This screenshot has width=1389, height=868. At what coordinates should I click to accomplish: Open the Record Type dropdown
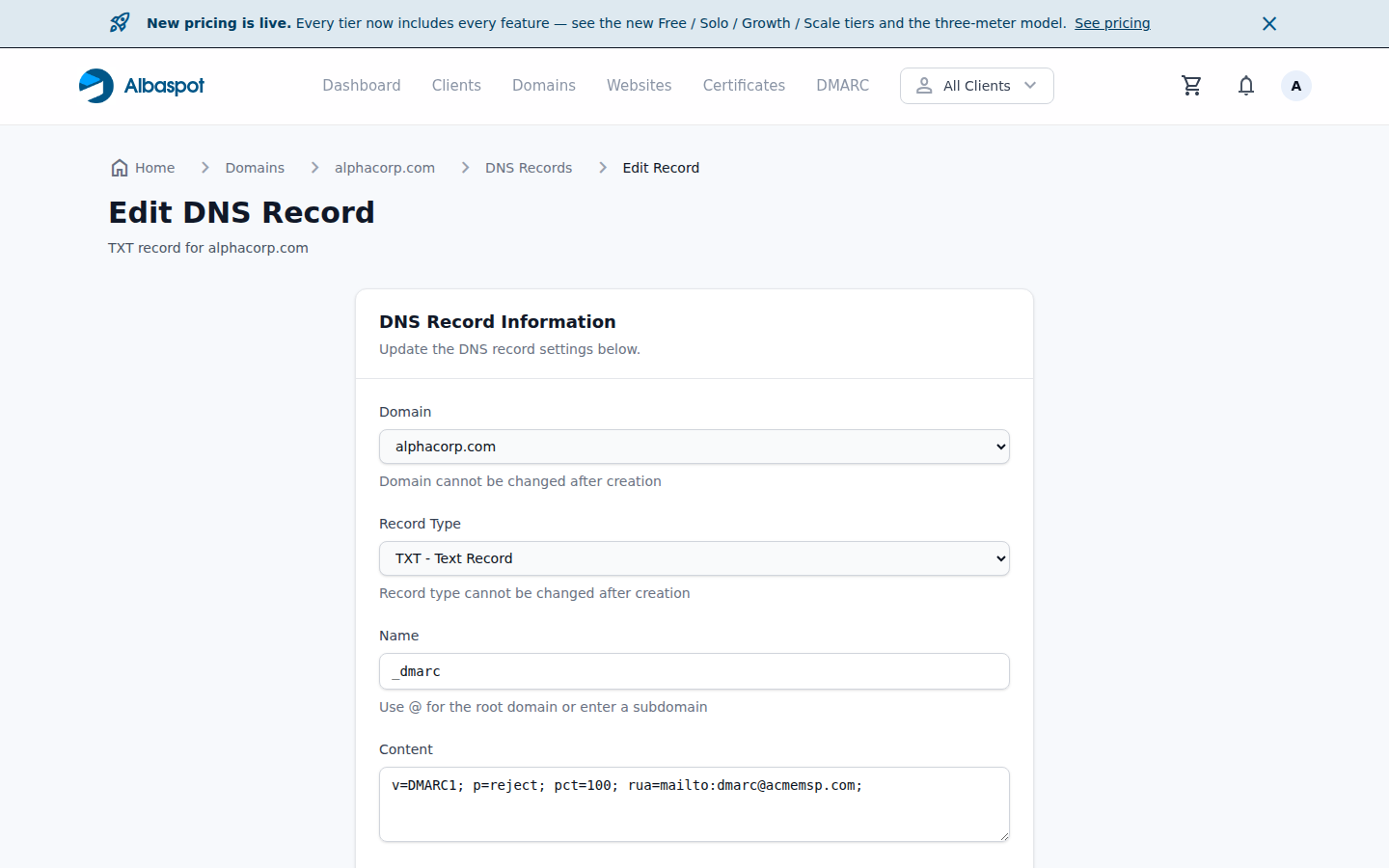pos(694,558)
